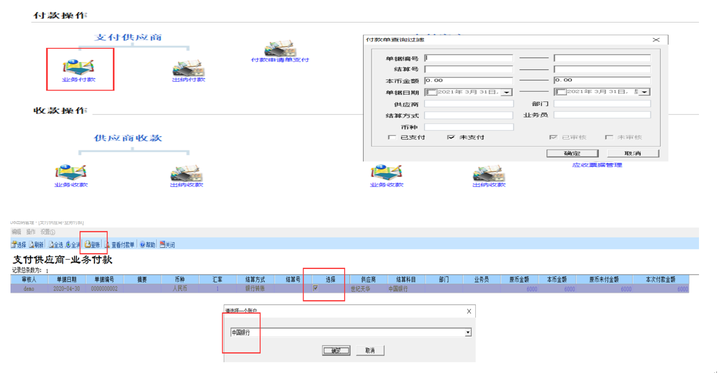Open the 操作 menu

pyautogui.click(x=31, y=232)
